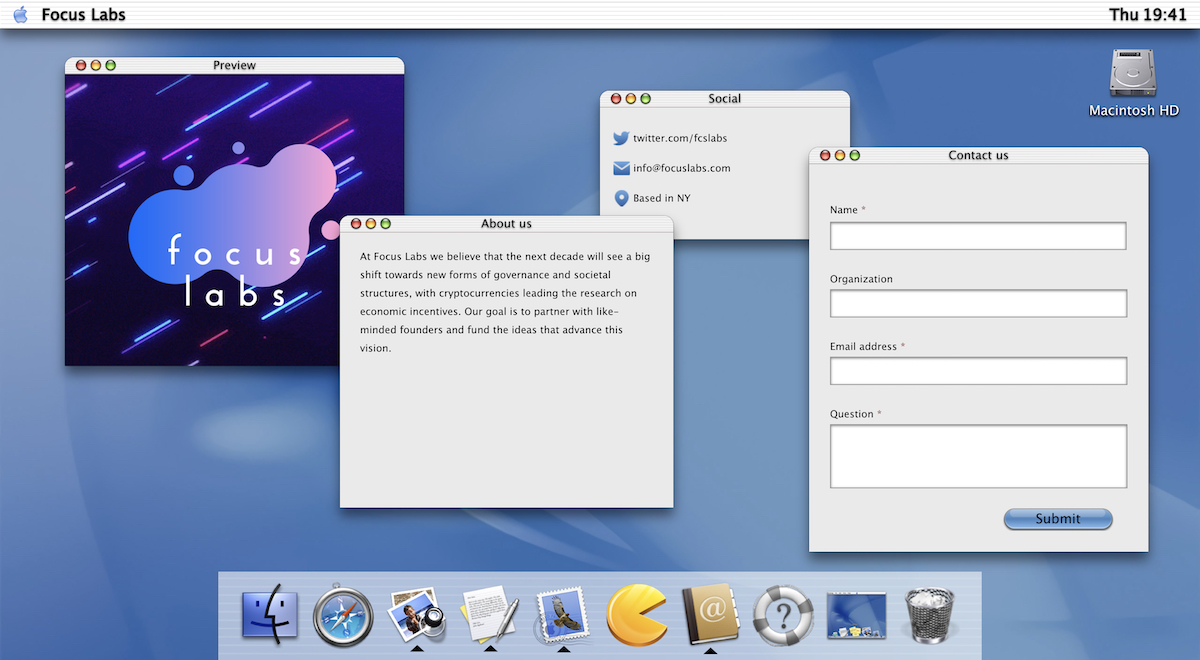The height and width of the screenshot is (660, 1200).
Task: Open the Trash in the dock
Action: click(x=931, y=613)
